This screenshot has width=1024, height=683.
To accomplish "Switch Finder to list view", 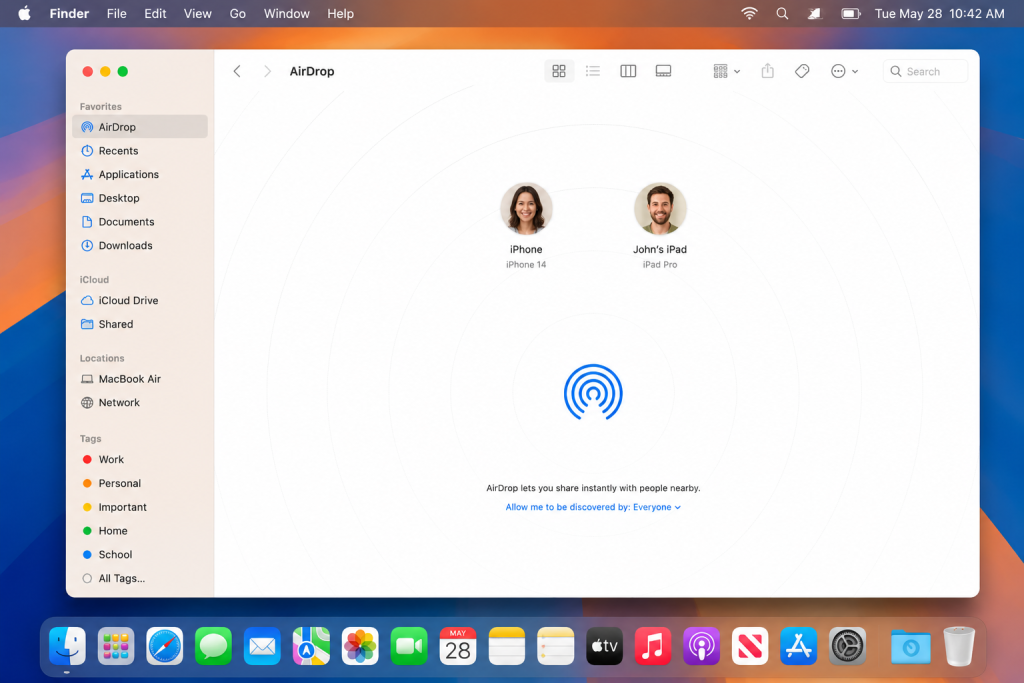I will (x=593, y=71).
